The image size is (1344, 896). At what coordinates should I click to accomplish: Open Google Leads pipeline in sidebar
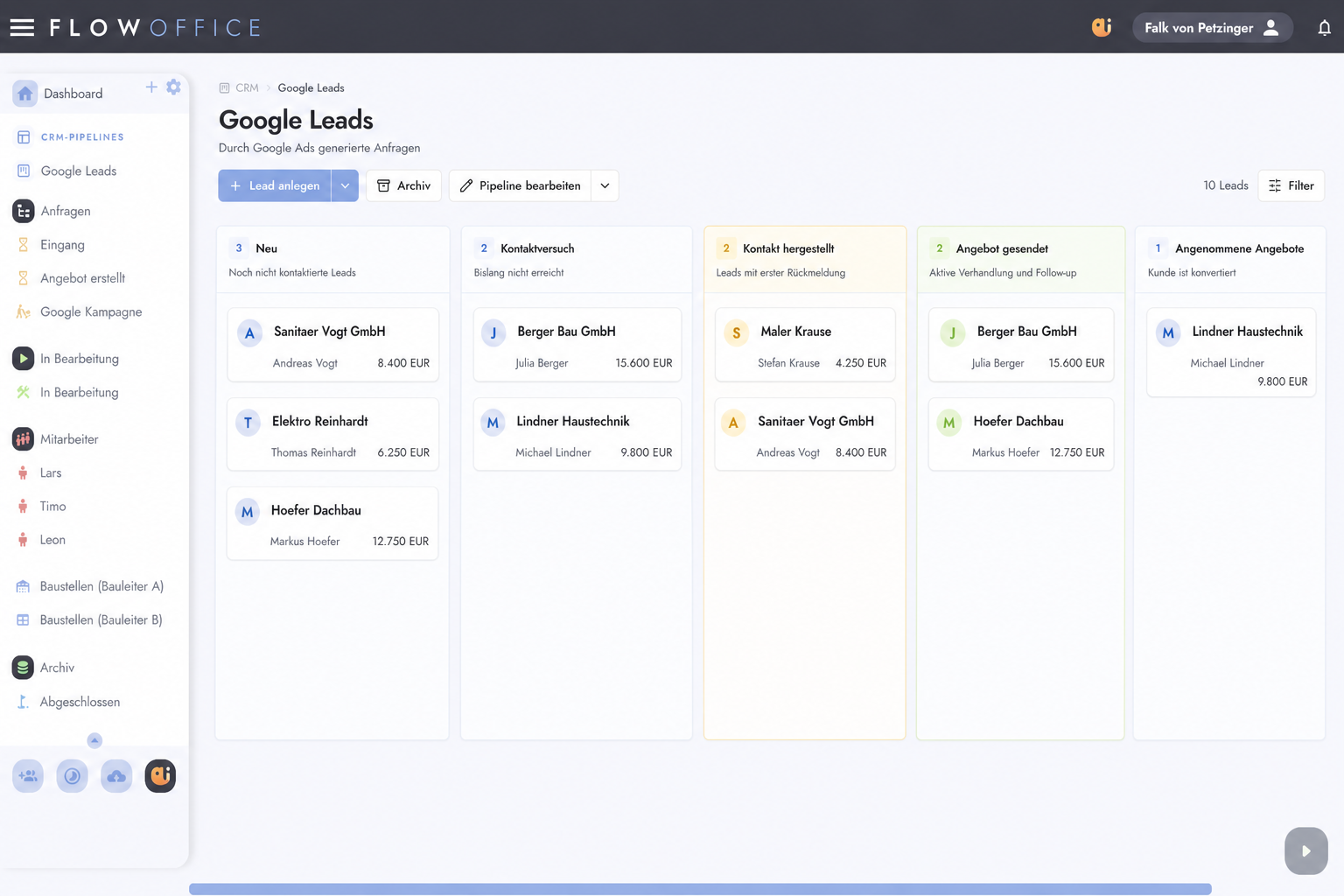[78, 171]
